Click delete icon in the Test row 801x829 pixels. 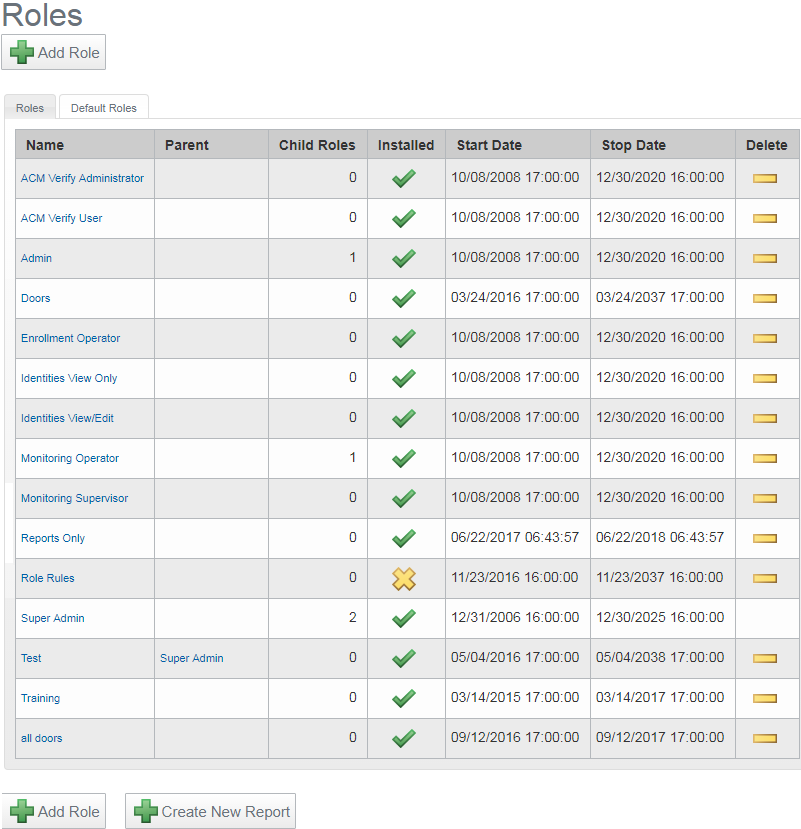point(764,658)
